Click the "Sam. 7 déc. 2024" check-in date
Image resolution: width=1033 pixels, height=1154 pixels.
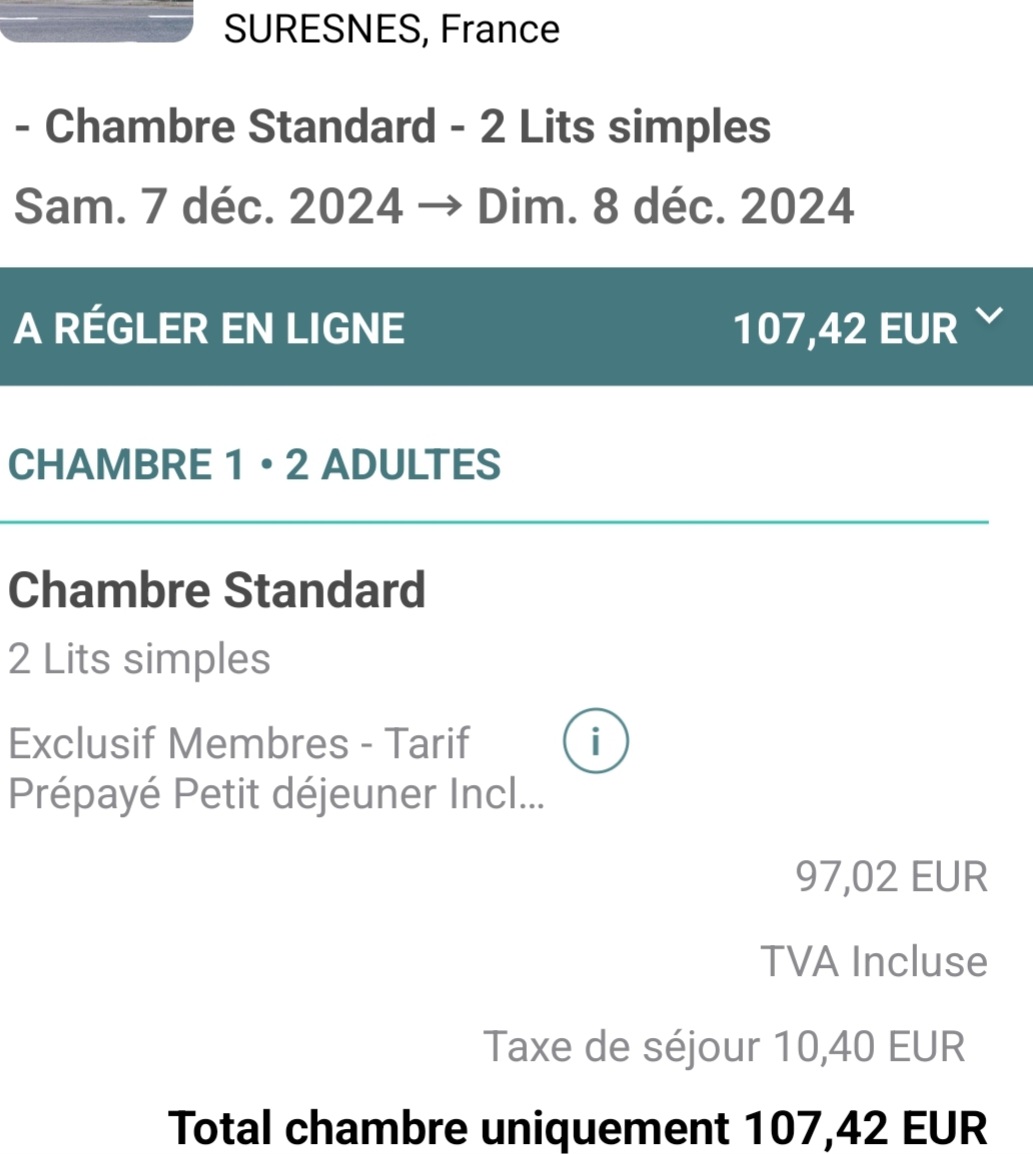click(209, 207)
